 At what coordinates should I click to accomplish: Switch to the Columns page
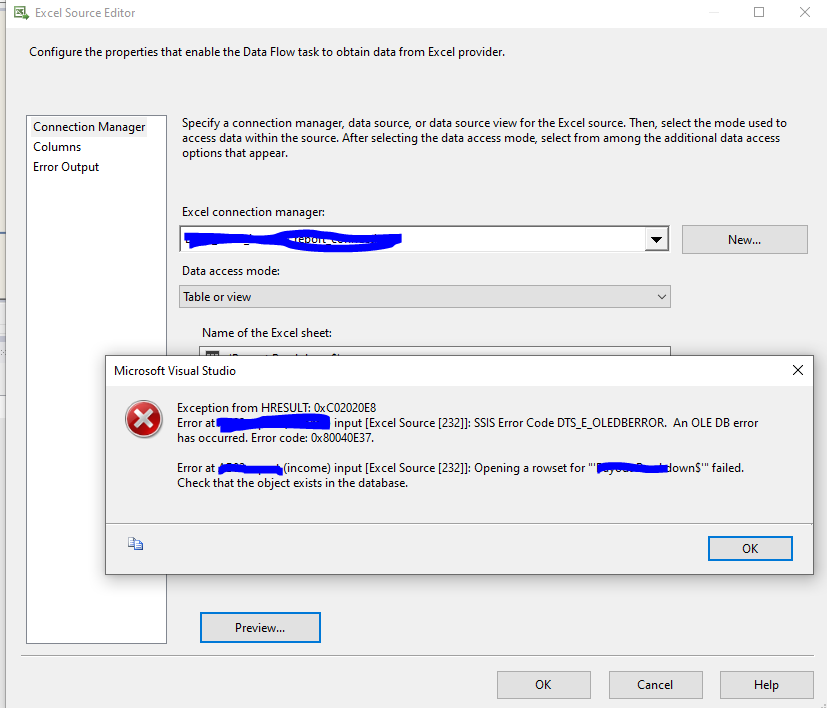point(57,147)
